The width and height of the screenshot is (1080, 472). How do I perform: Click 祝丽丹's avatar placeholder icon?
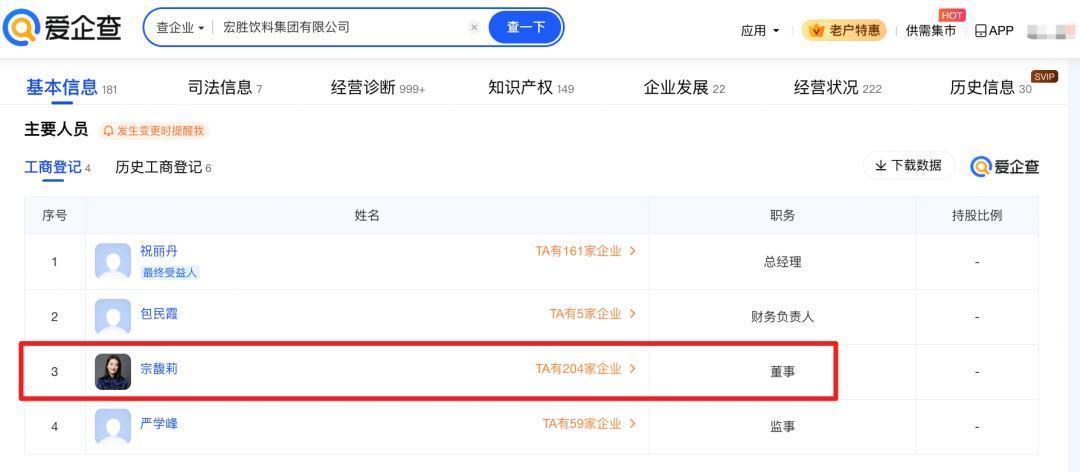[112, 261]
